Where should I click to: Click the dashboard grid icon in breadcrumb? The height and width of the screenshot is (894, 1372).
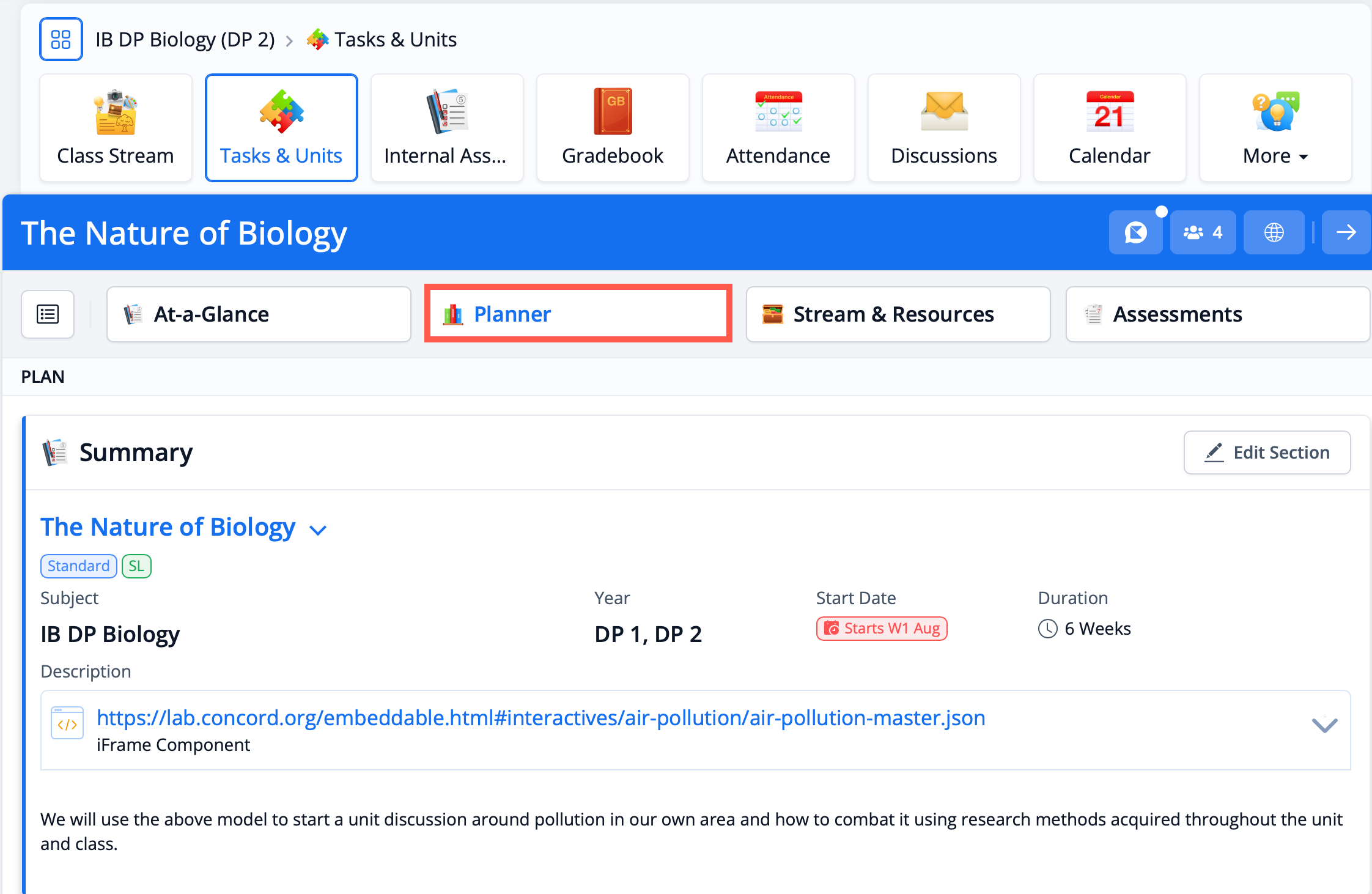pyautogui.click(x=61, y=39)
